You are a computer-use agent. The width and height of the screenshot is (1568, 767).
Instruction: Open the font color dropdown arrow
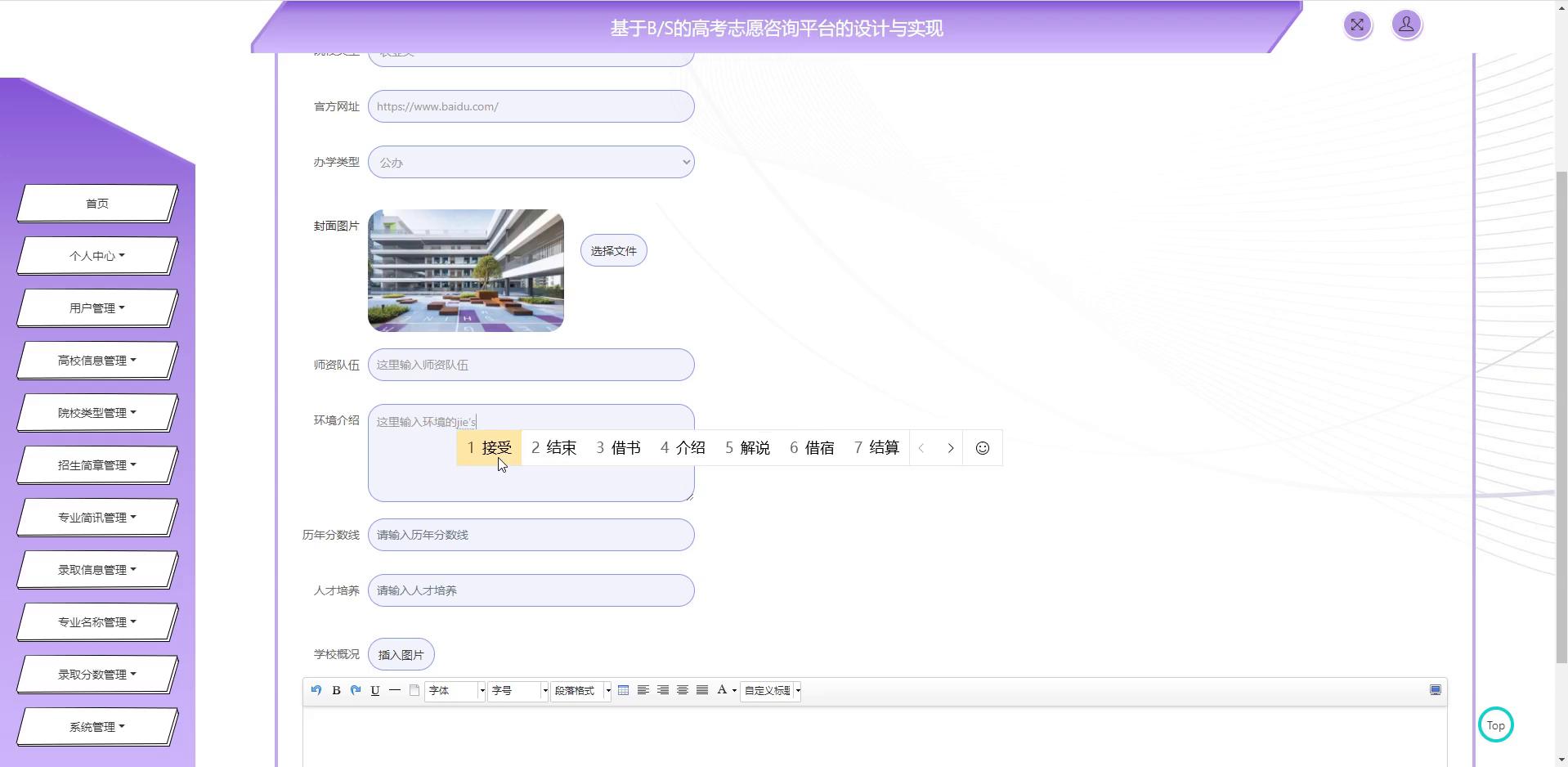(734, 691)
